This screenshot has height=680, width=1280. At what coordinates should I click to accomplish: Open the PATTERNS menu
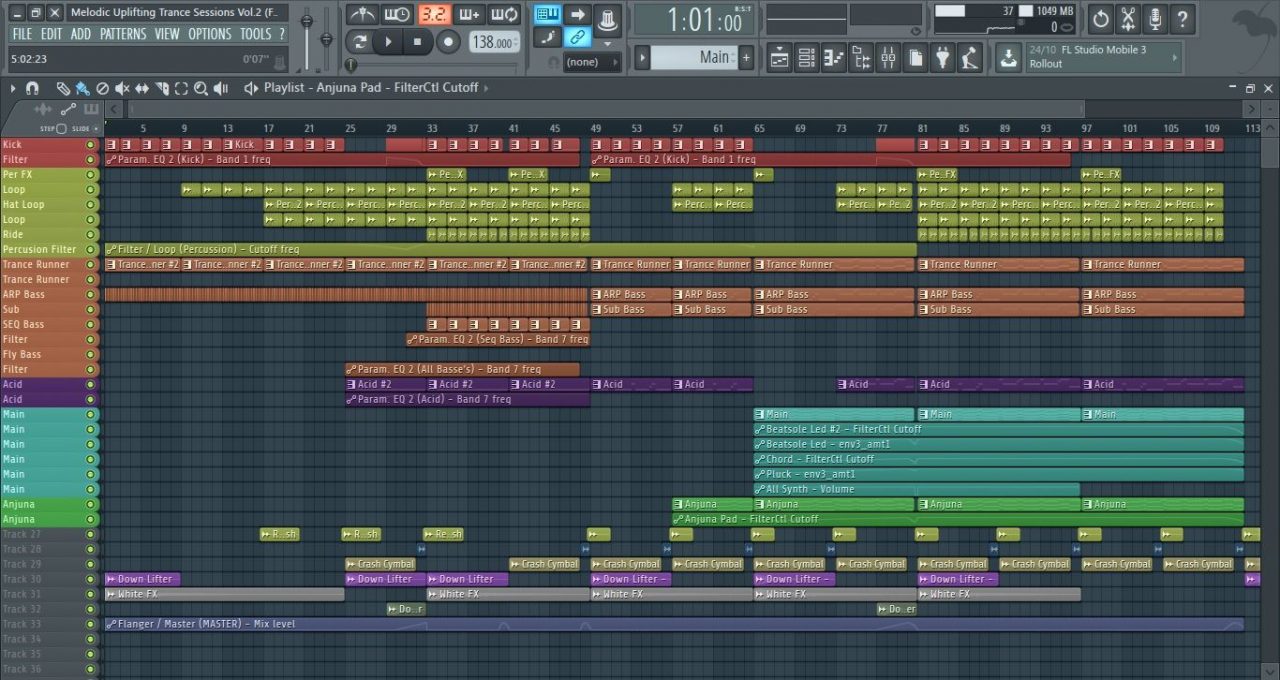pyautogui.click(x=122, y=34)
